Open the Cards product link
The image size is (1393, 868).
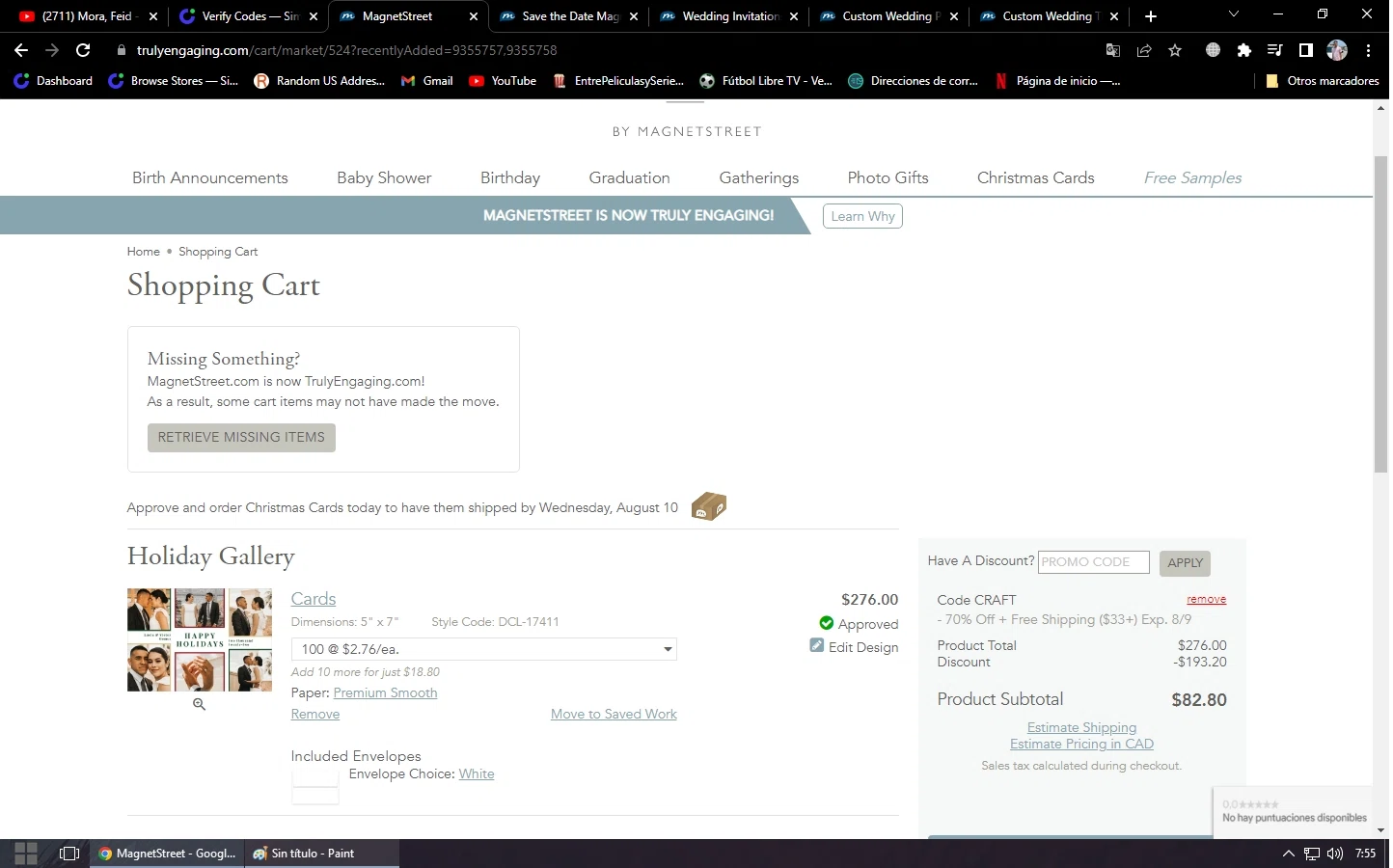tap(314, 599)
